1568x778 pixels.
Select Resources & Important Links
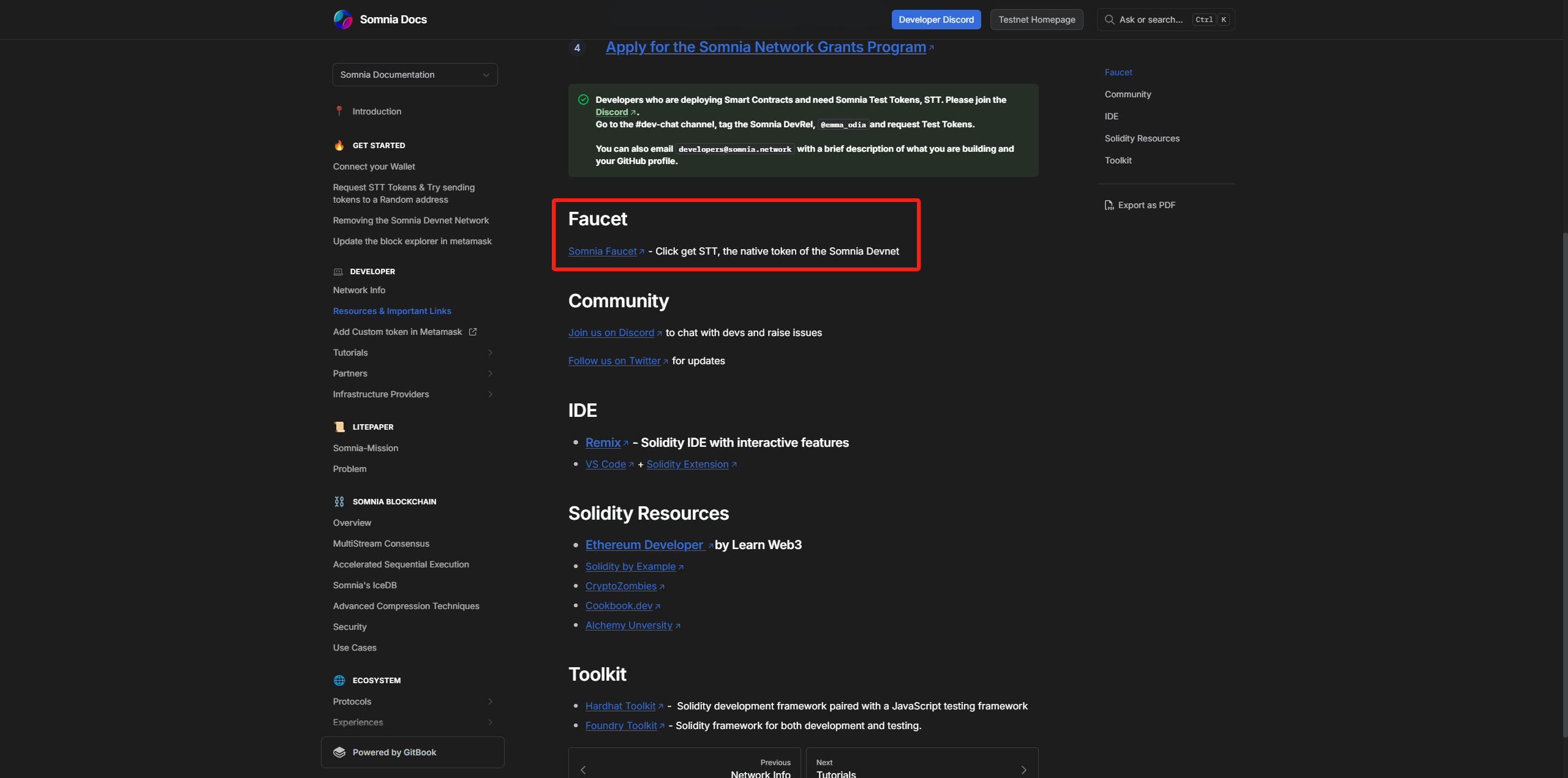392,311
